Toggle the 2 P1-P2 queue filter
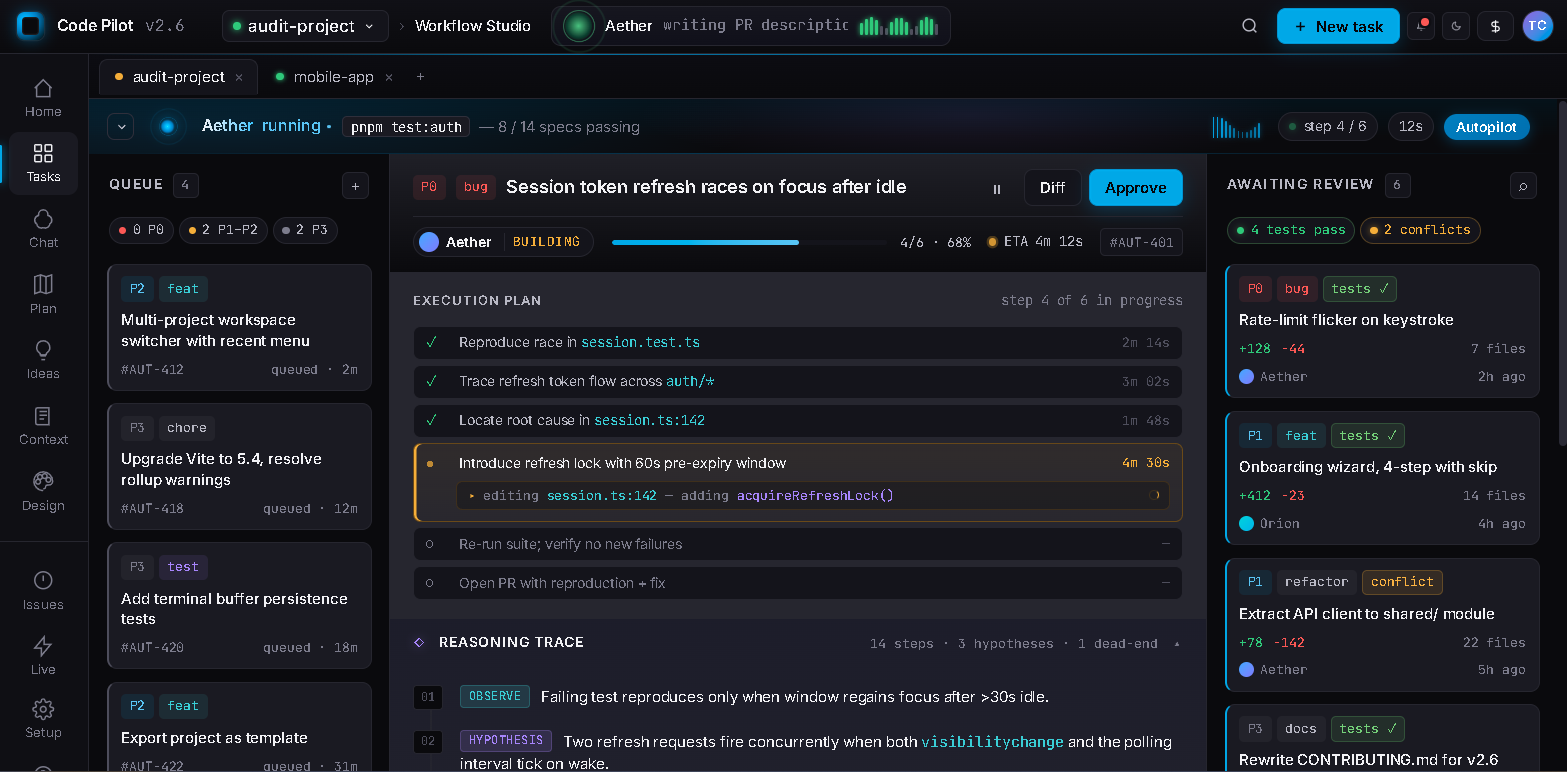Viewport: 1567px width, 772px height. point(223,230)
